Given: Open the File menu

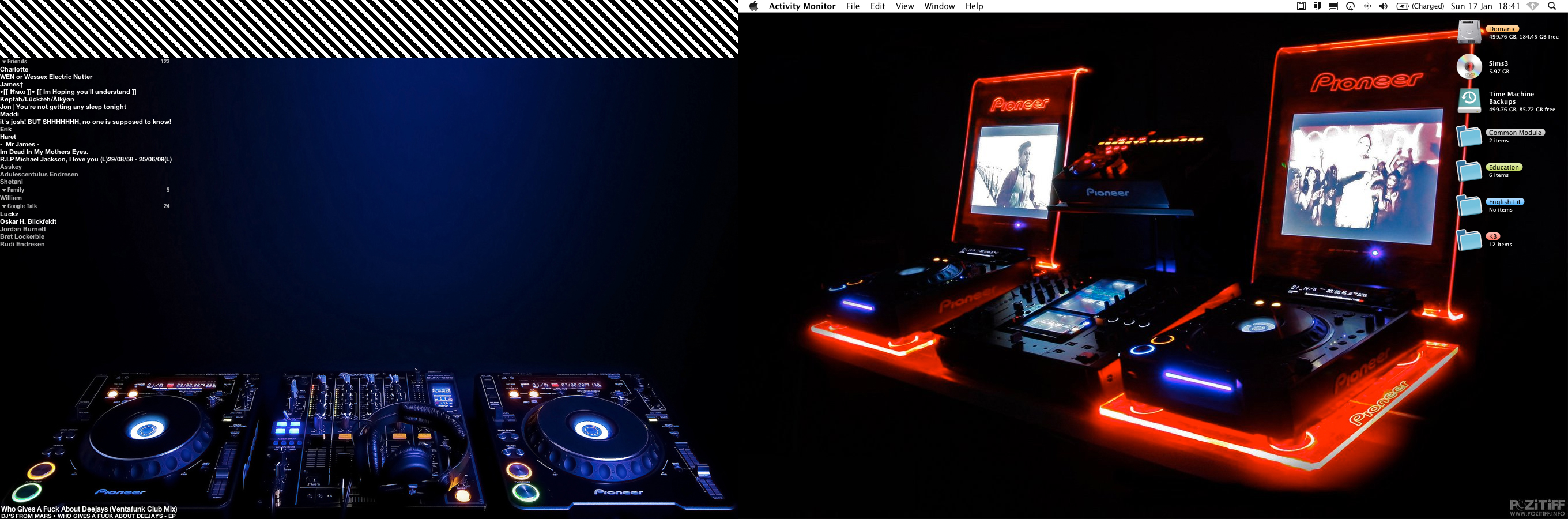Looking at the screenshot, I should [853, 6].
